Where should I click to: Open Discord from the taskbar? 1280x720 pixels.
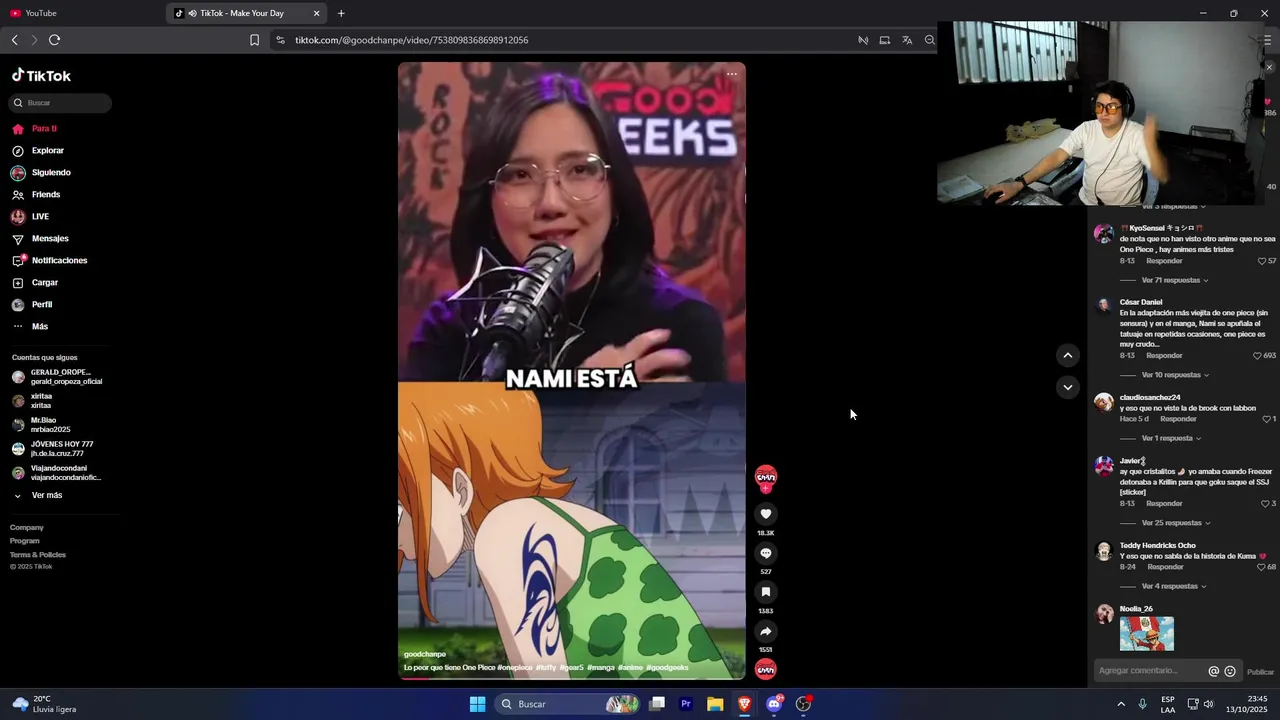pos(774,704)
